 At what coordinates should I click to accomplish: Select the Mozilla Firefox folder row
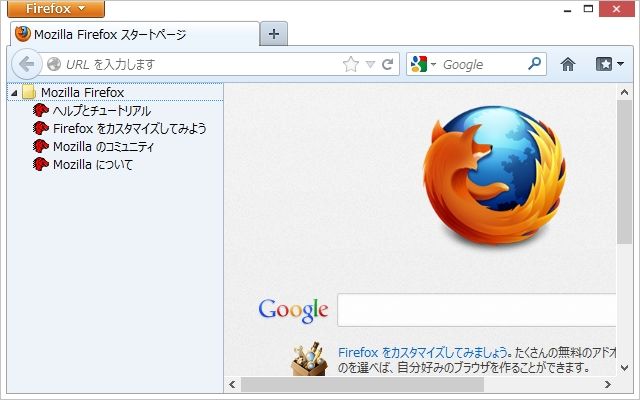point(115,93)
